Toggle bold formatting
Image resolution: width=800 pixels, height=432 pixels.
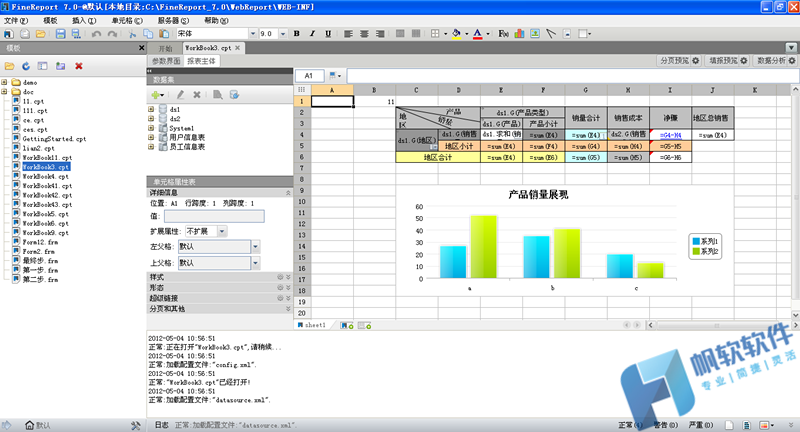pos(296,34)
